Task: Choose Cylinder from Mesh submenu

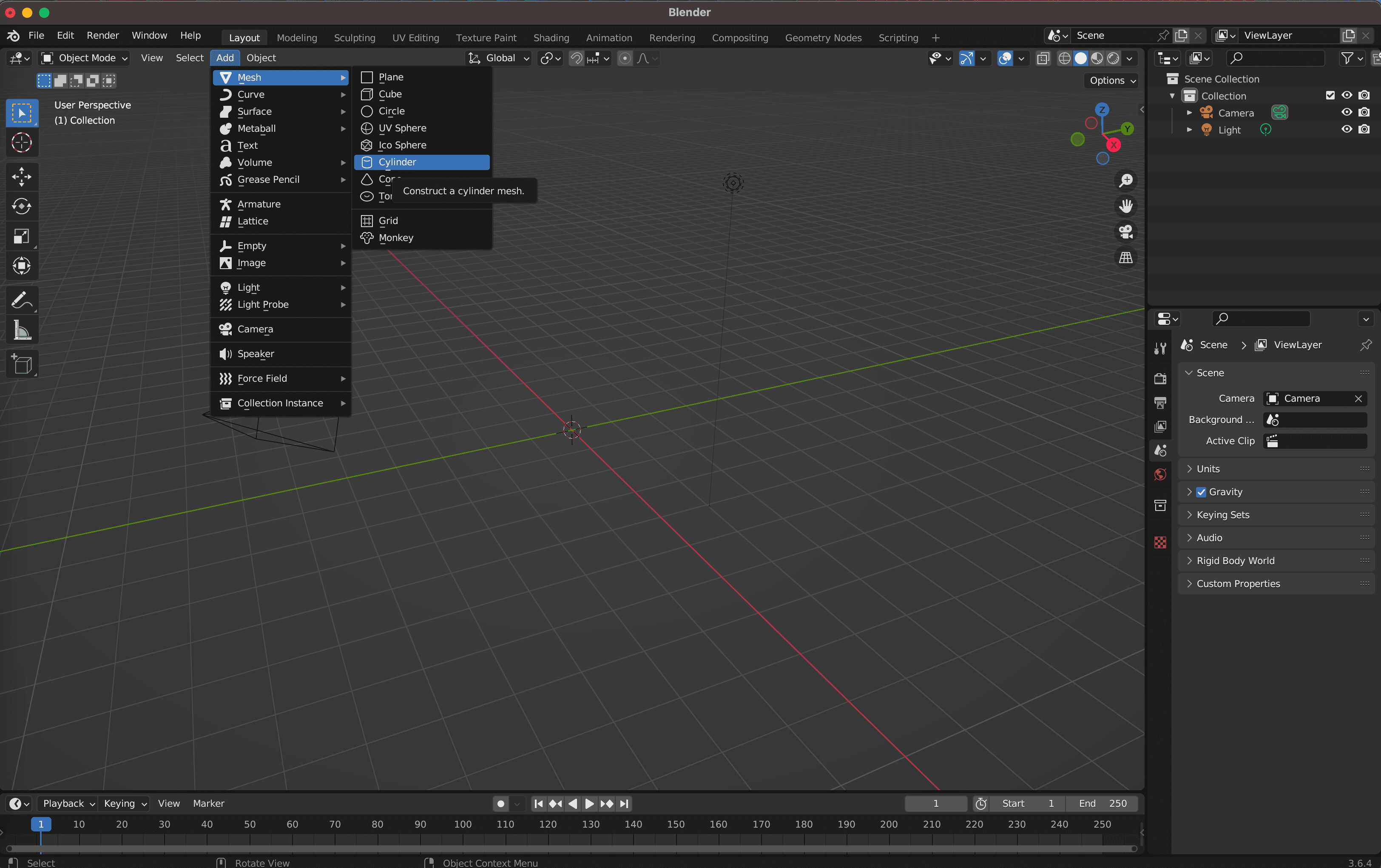Action: pyautogui.click(x=422, y=162)
